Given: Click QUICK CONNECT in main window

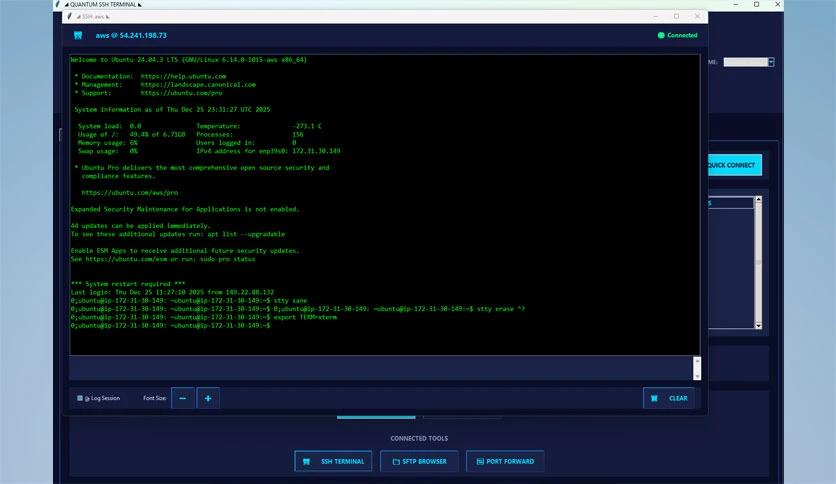Looking at the screenshot, I should [735, 165].
